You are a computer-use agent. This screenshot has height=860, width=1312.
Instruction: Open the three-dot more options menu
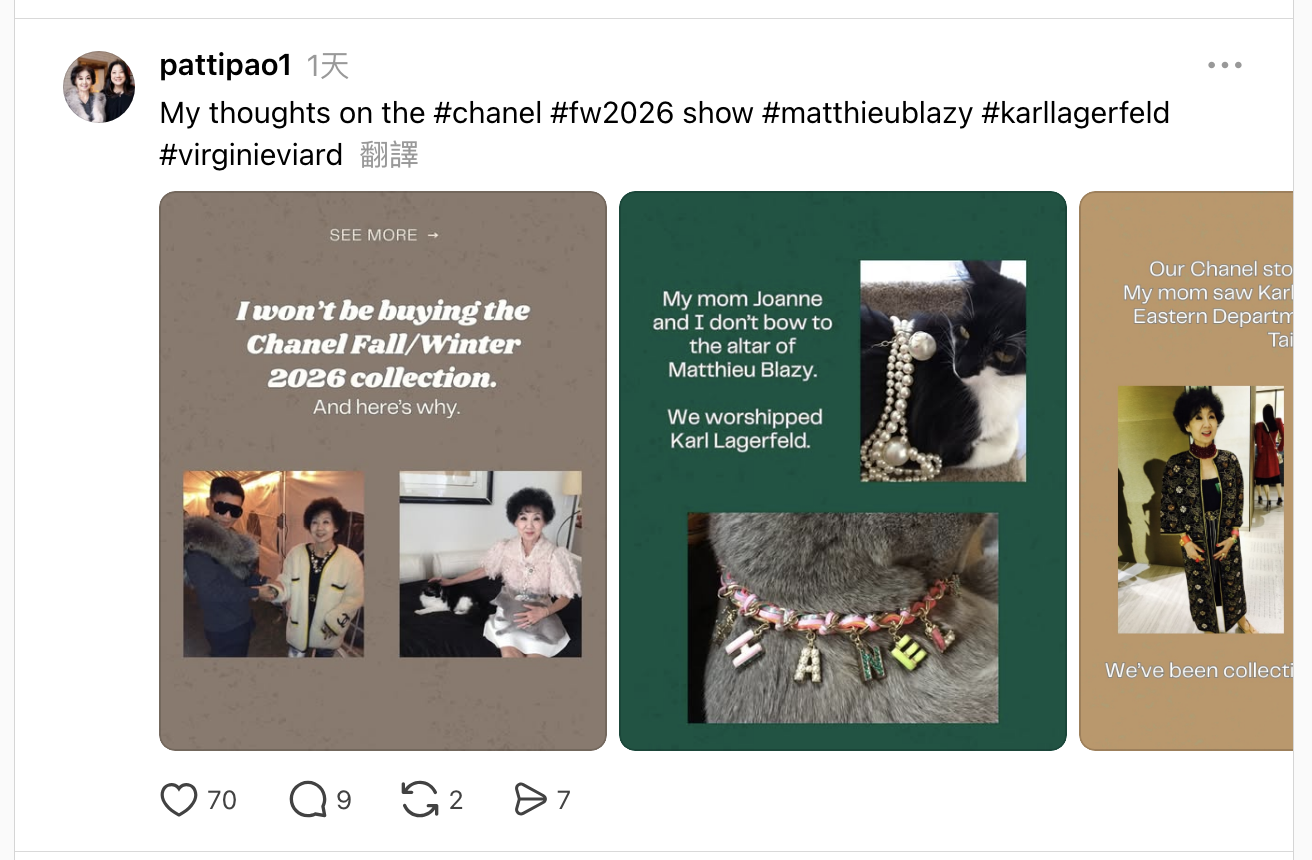tap(1224, 66)
